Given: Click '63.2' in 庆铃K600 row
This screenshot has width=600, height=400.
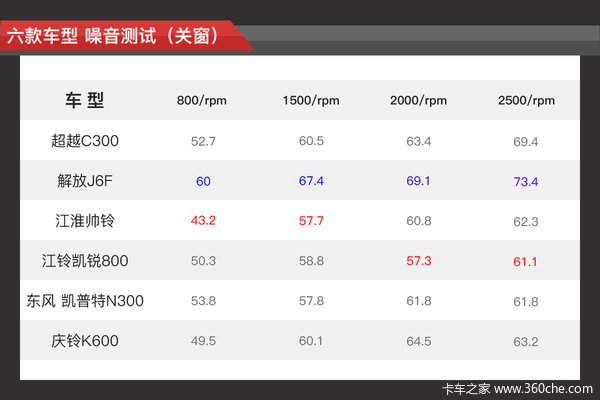Looking at the screenshot, I should tap(526, 342).
